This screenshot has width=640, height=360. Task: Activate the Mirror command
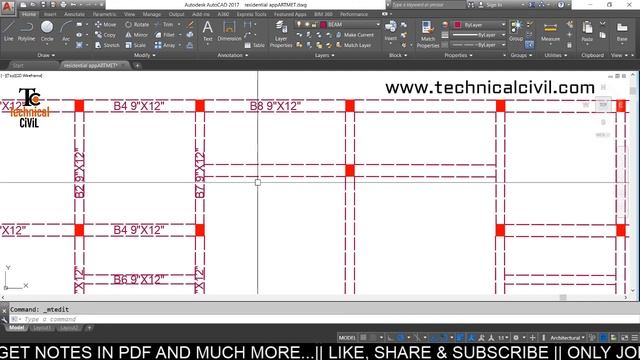click(x=137, y=35)
